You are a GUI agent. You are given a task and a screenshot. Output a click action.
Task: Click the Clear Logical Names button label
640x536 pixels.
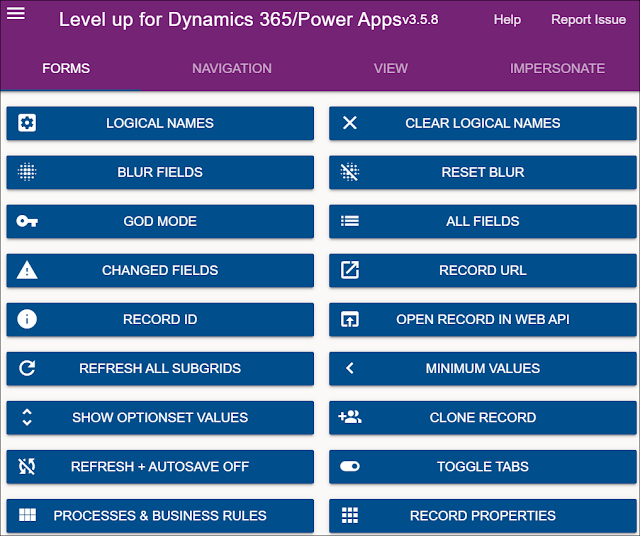pos(482,123)
